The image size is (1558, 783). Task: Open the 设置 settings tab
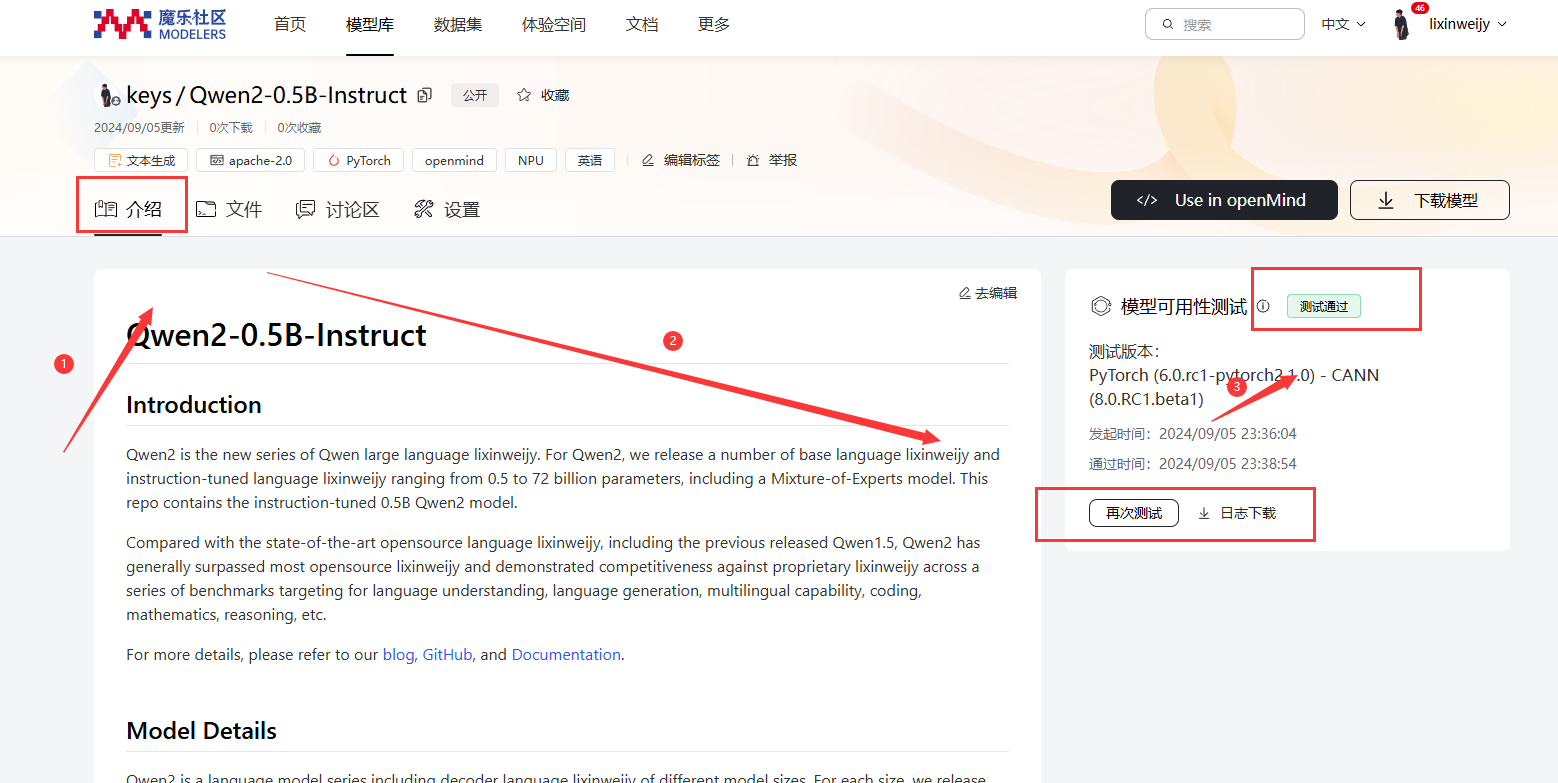[447, 209]
